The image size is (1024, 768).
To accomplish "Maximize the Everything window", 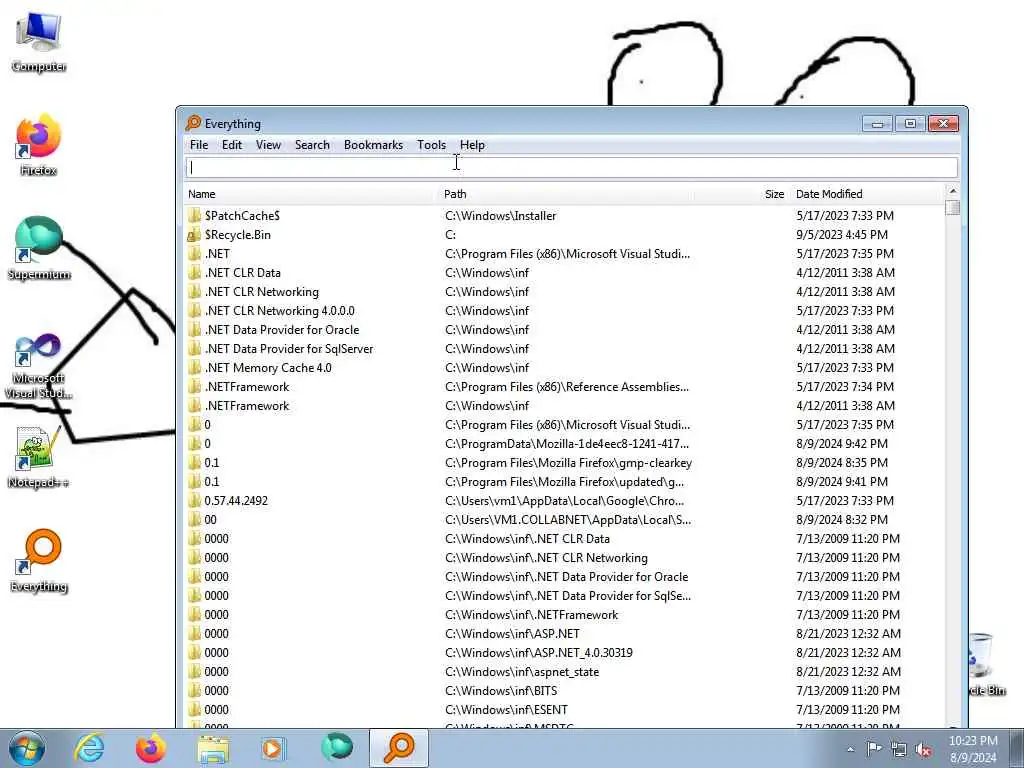I will click(x=910, y=123).
